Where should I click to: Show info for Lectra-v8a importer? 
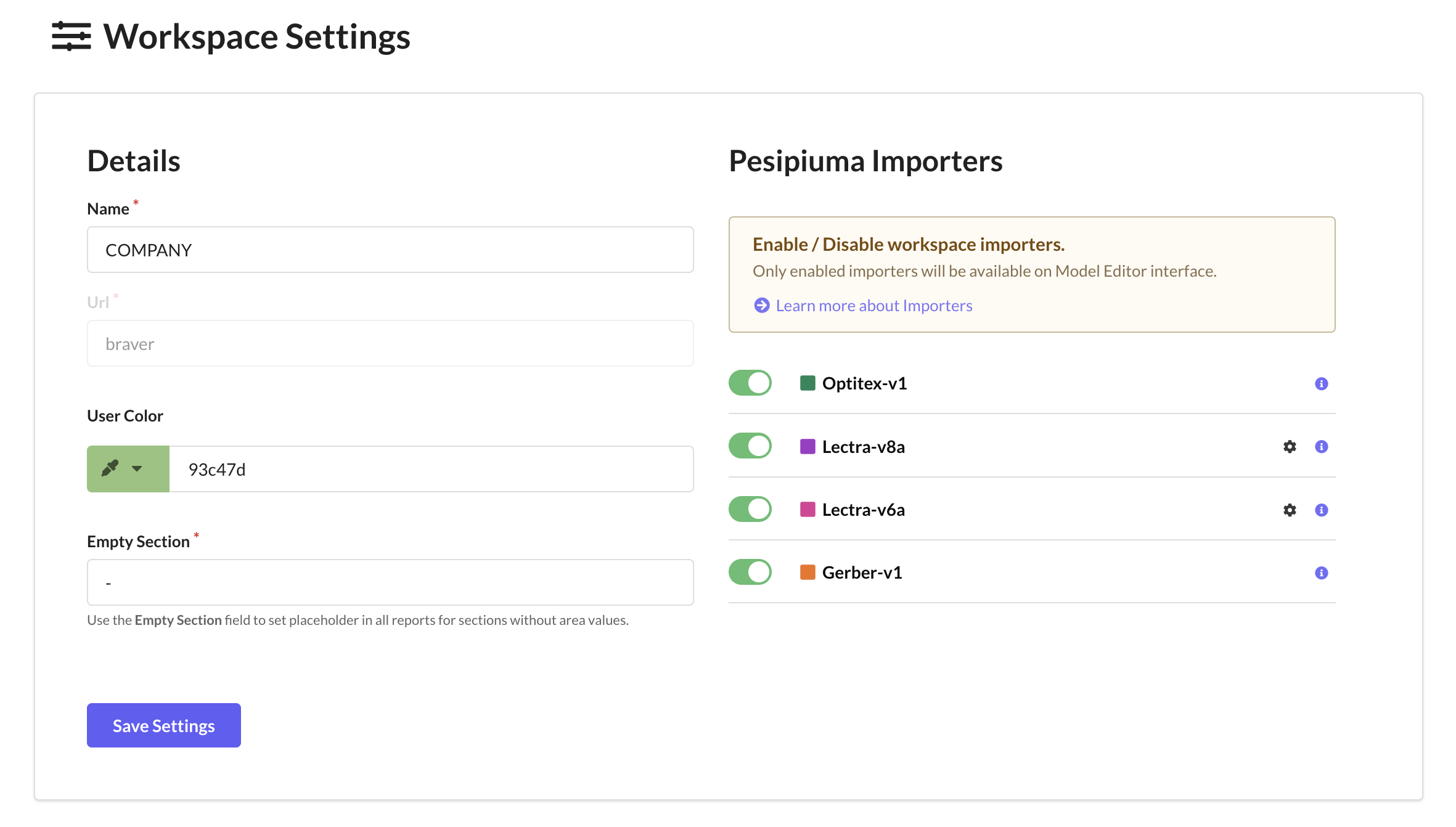click(1321, 447)
